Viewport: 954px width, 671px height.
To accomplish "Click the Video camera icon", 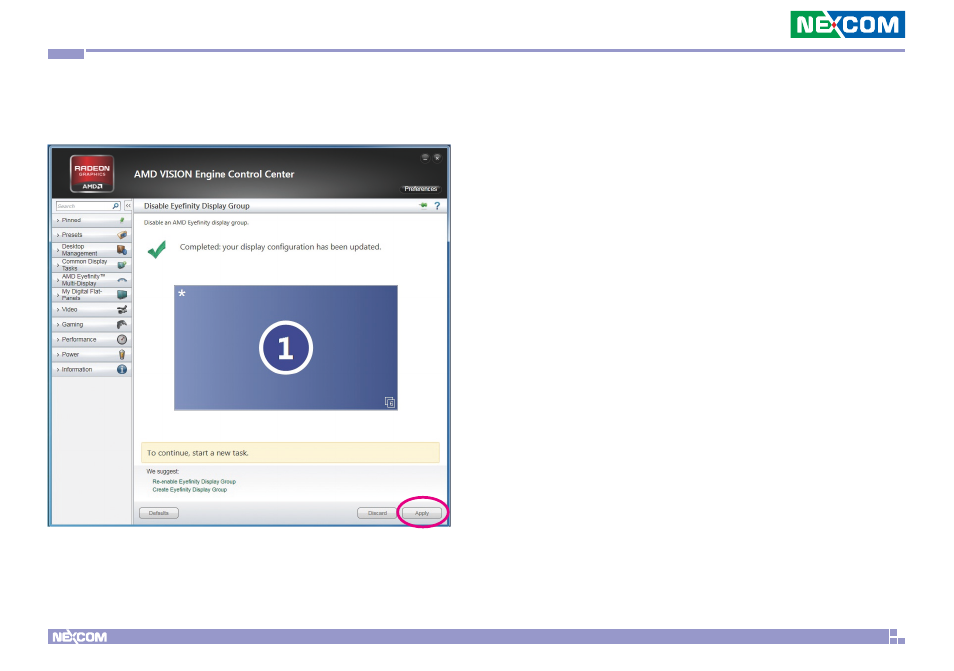I will 122,310.
